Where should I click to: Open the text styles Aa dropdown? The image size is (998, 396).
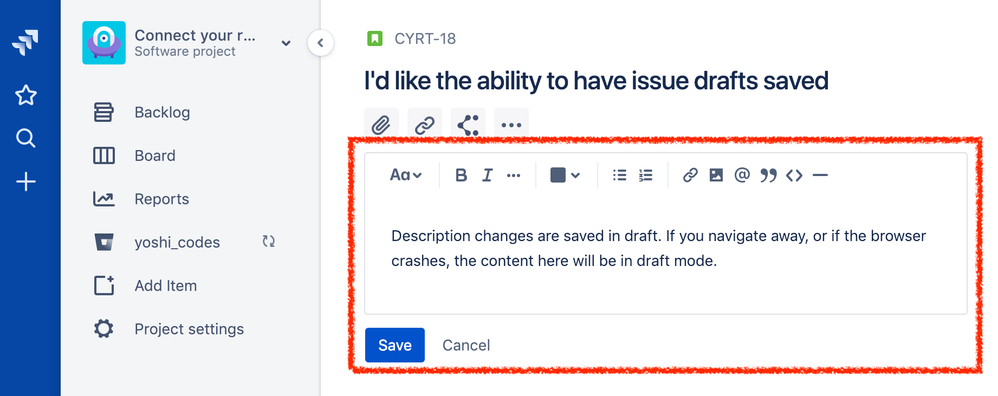pos(406,175)
